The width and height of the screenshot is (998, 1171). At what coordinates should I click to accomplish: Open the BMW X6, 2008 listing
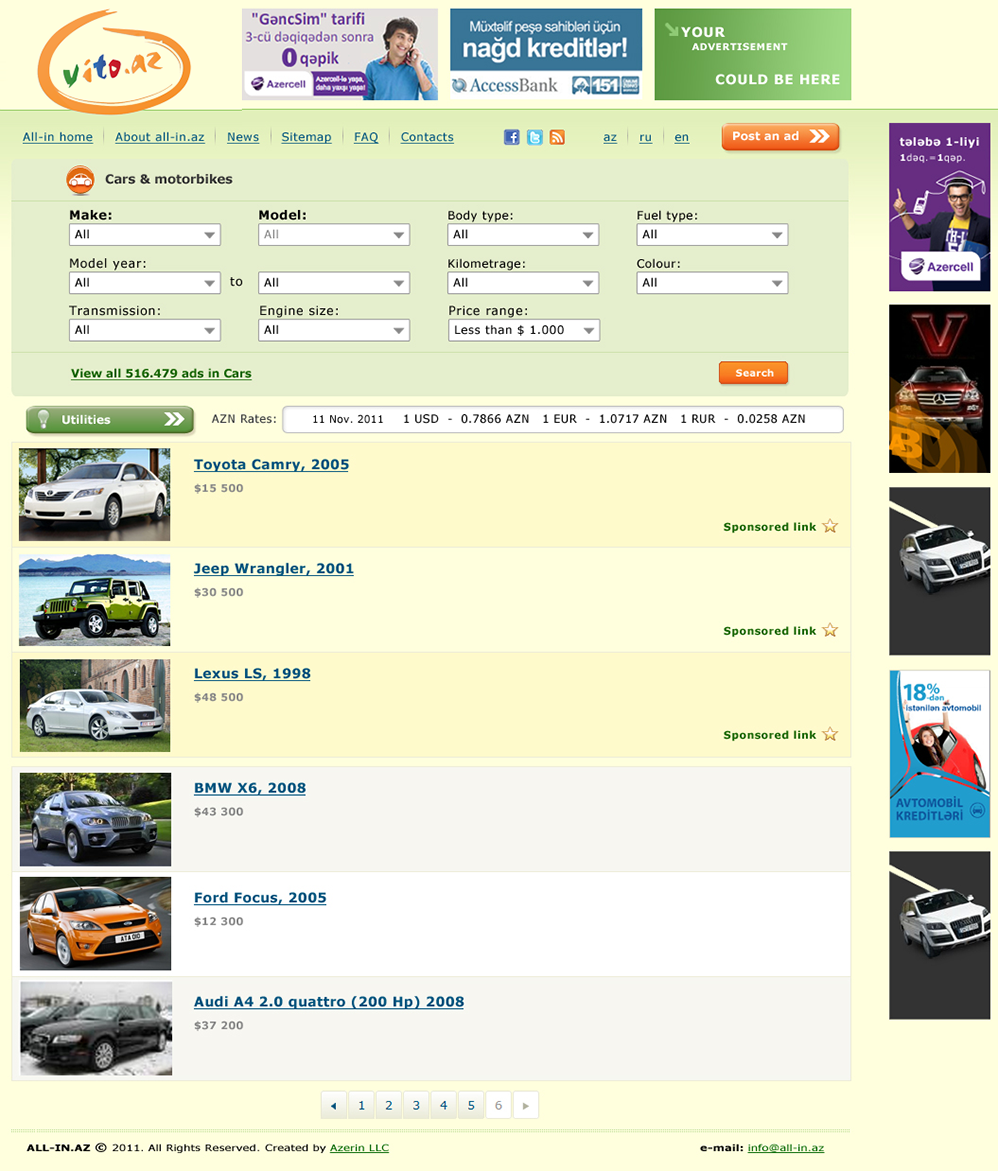point(250,788)
